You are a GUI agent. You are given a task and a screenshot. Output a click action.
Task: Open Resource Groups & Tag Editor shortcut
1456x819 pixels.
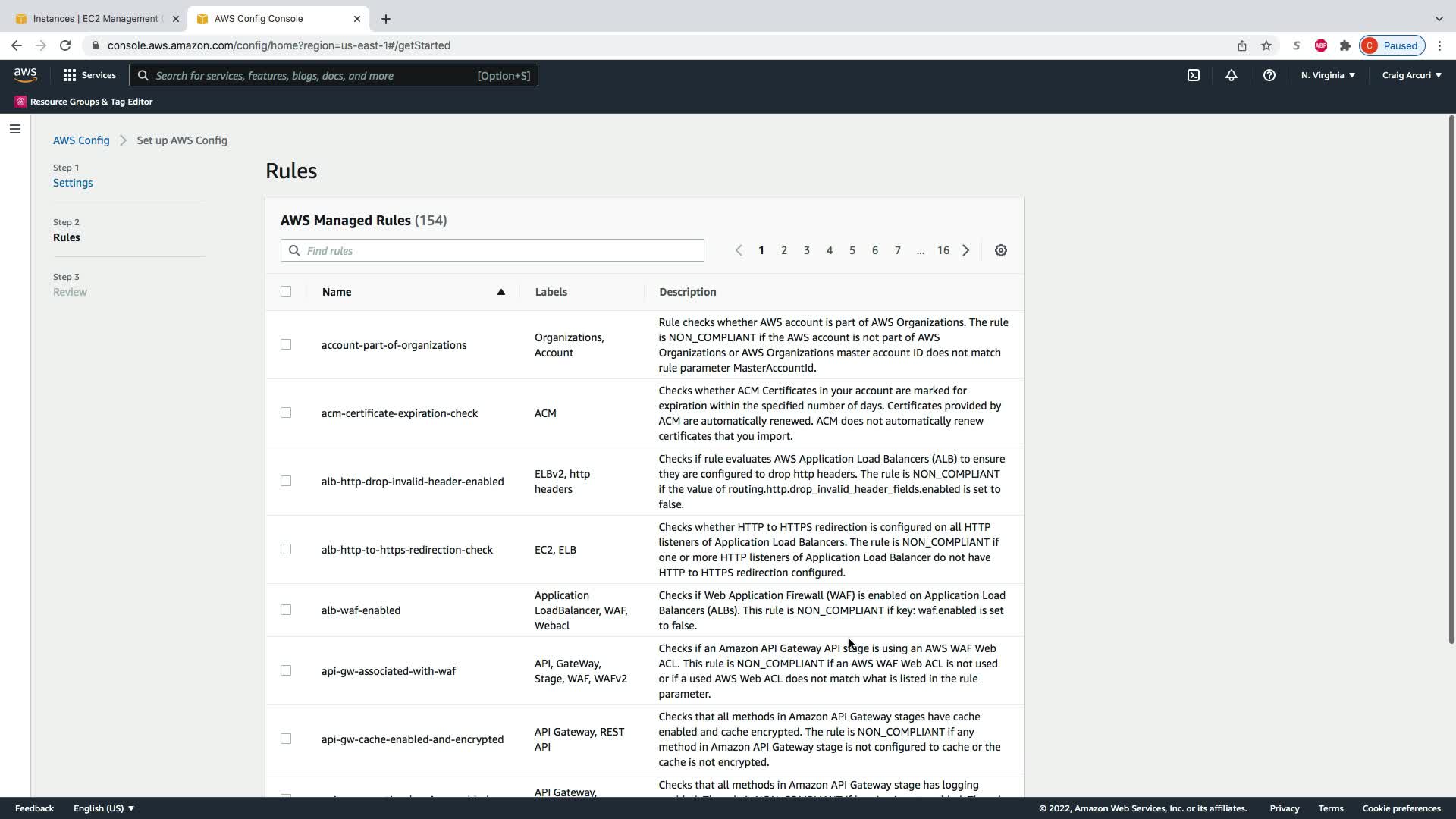[x=84, y=102]
